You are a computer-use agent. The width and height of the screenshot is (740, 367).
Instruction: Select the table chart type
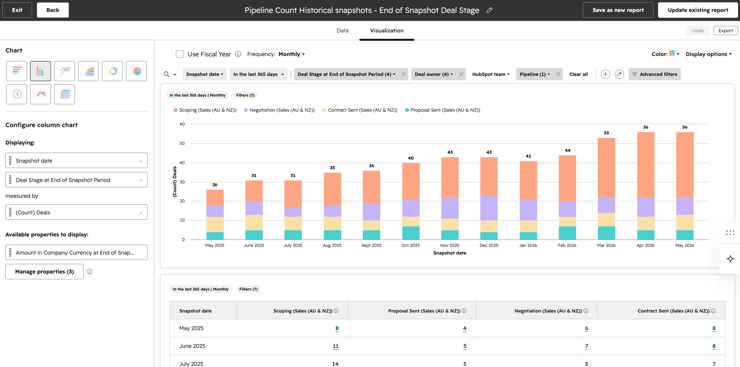pos(65,94)
